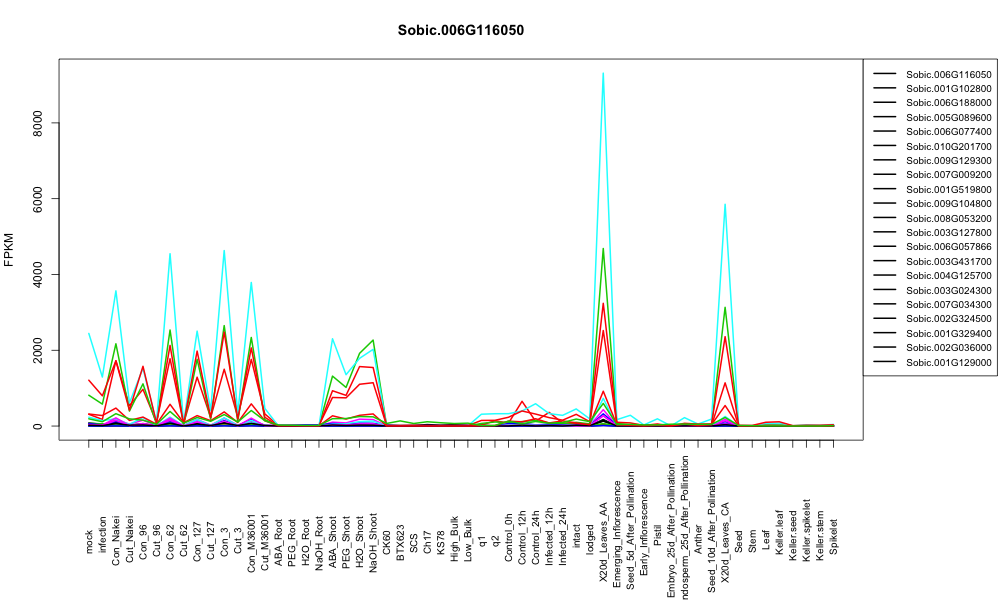Click the 8000 y-axis tick label
Image resolution: width=1000 pixels, height=600 pixels.
click(39, 122)
